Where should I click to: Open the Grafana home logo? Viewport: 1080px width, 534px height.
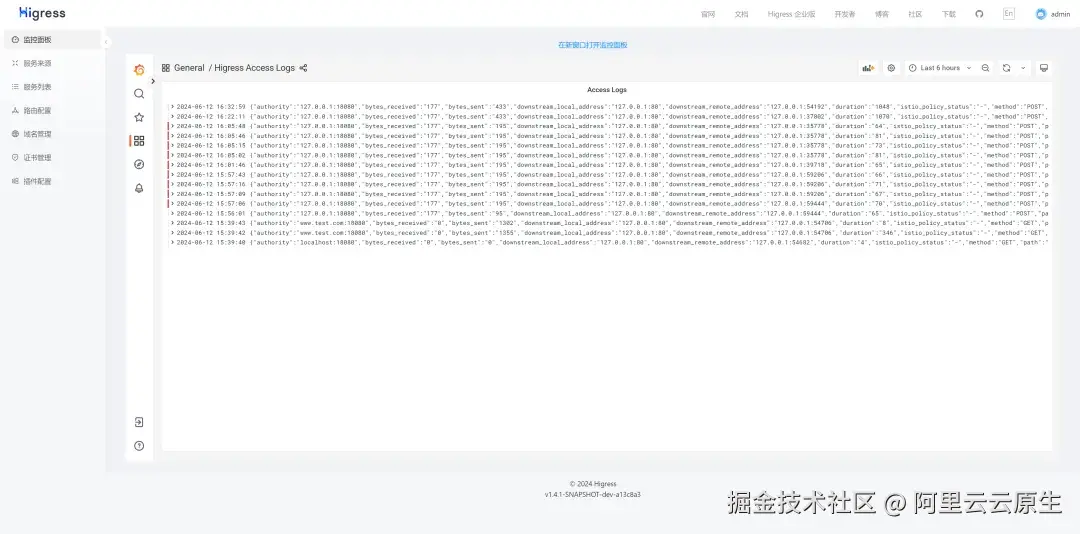coord(139,70)
